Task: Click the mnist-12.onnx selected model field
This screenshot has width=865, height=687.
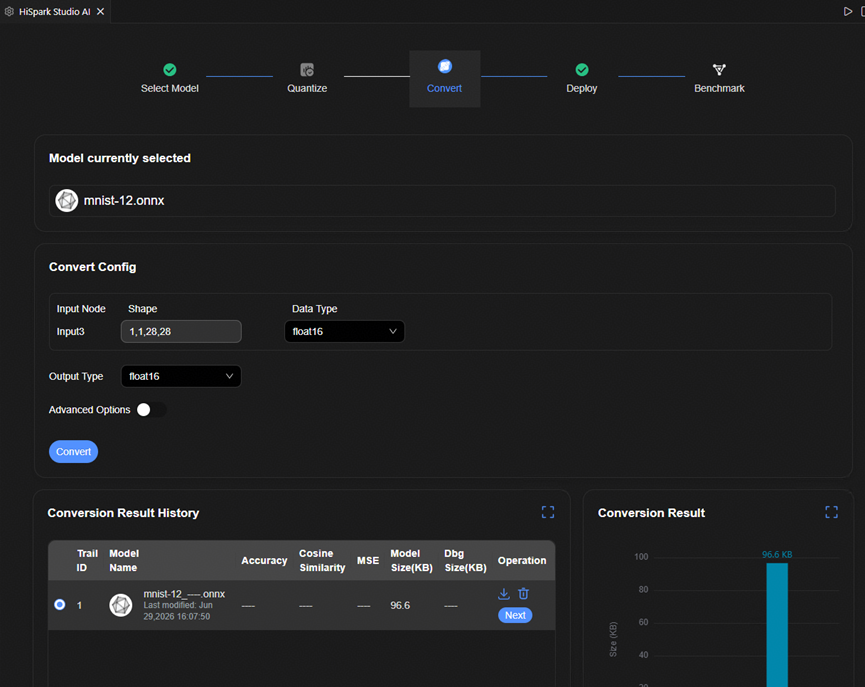Action: click(x=442, y=201)
